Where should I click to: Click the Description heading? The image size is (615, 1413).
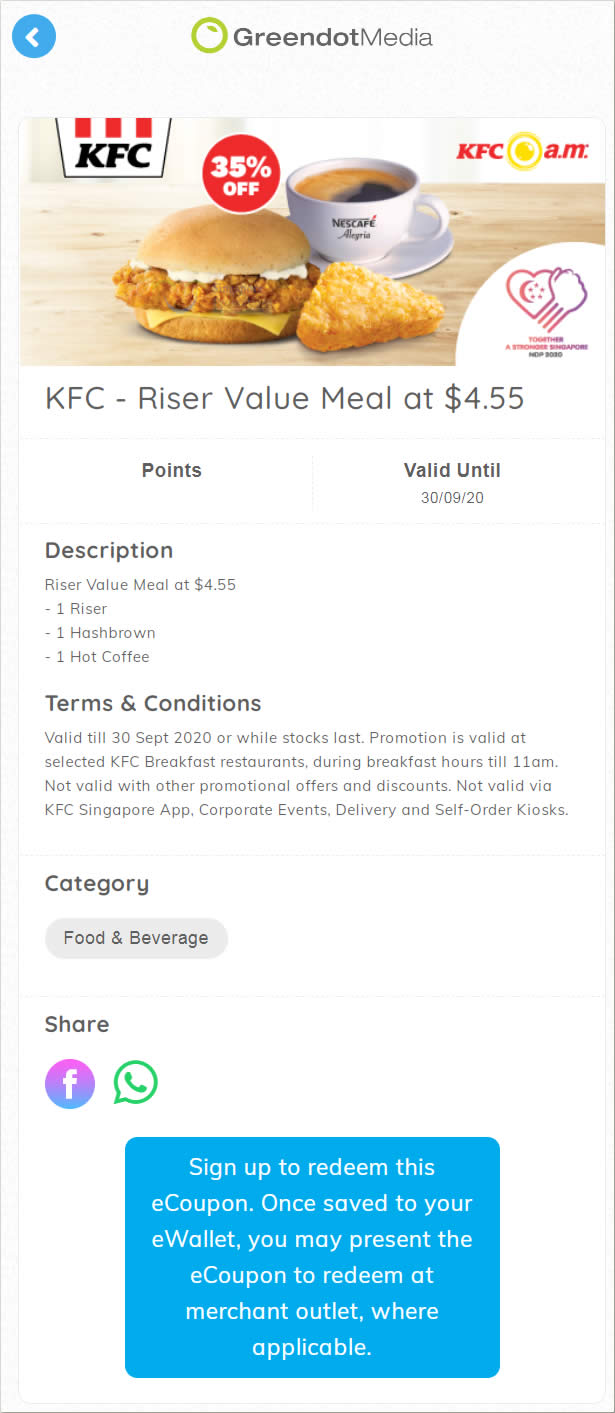(109, 551)
